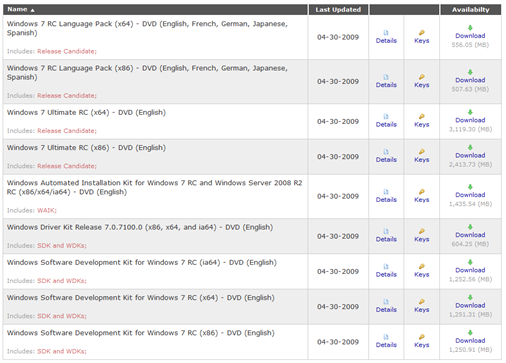Click the Release Candidate link under Ultimate RC (x86)
The width and height of the screenshot is (506, 363).
coord(67,166)
